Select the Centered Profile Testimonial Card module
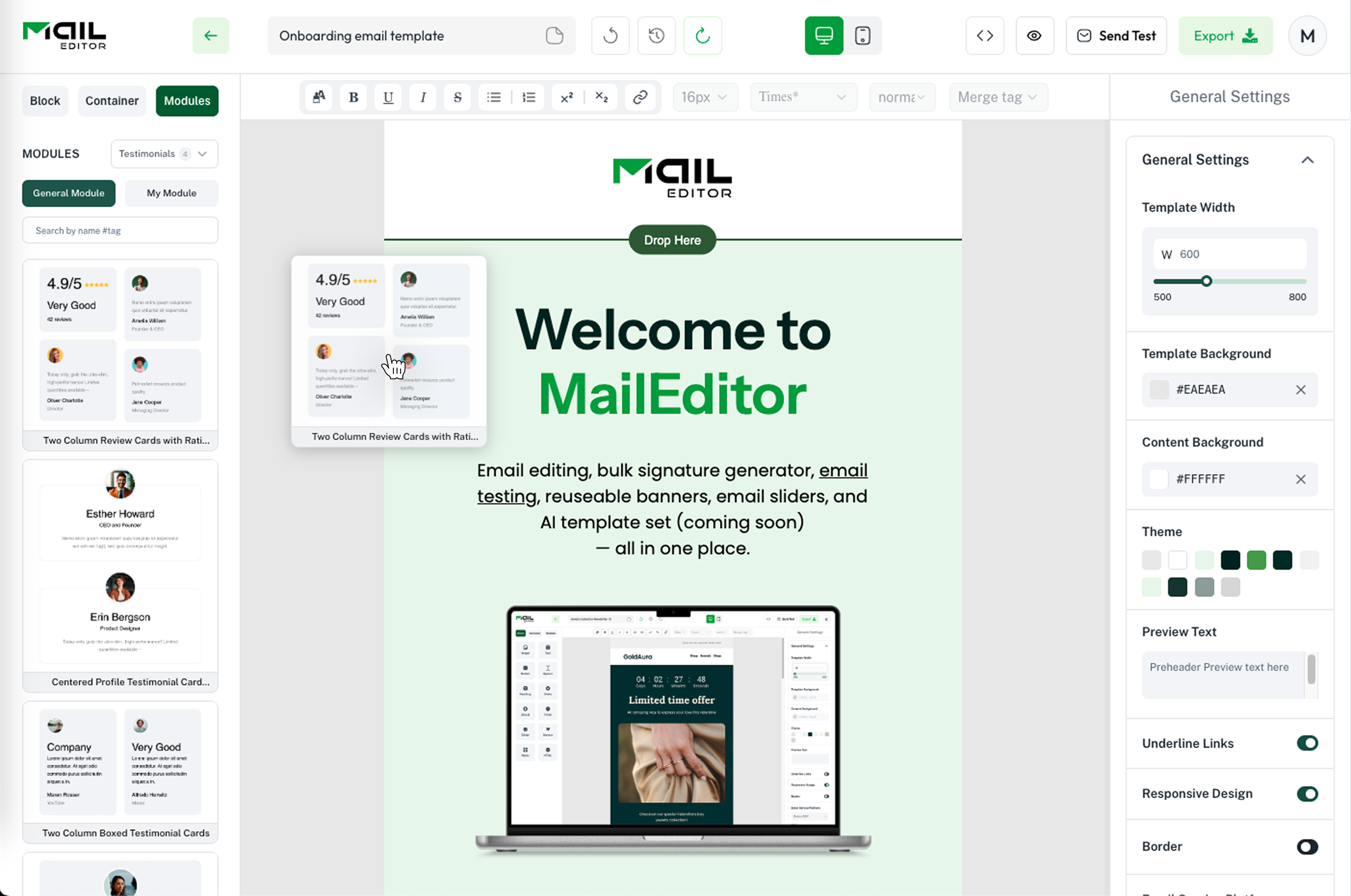 point(120,576)
